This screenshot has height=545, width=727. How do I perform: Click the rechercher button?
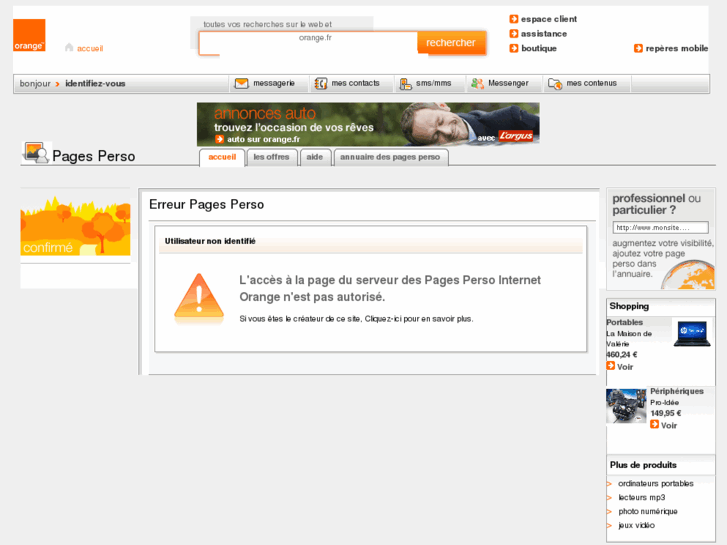(x=451, y=43)
